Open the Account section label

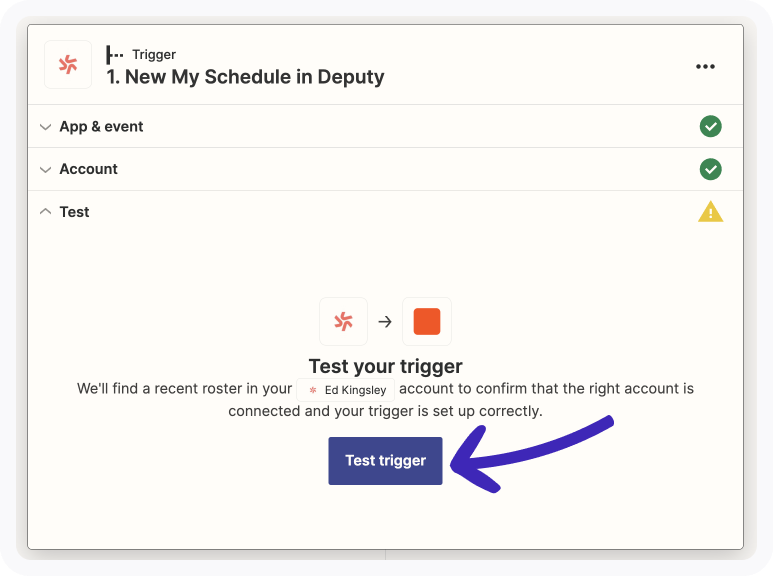89,169
